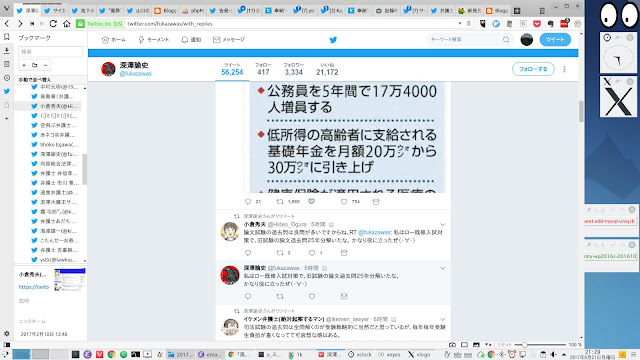This screenshot has height=360, width=640.
Task: Click the capture page camera icon
Action: pyautogui.click(x=452, y=345)
